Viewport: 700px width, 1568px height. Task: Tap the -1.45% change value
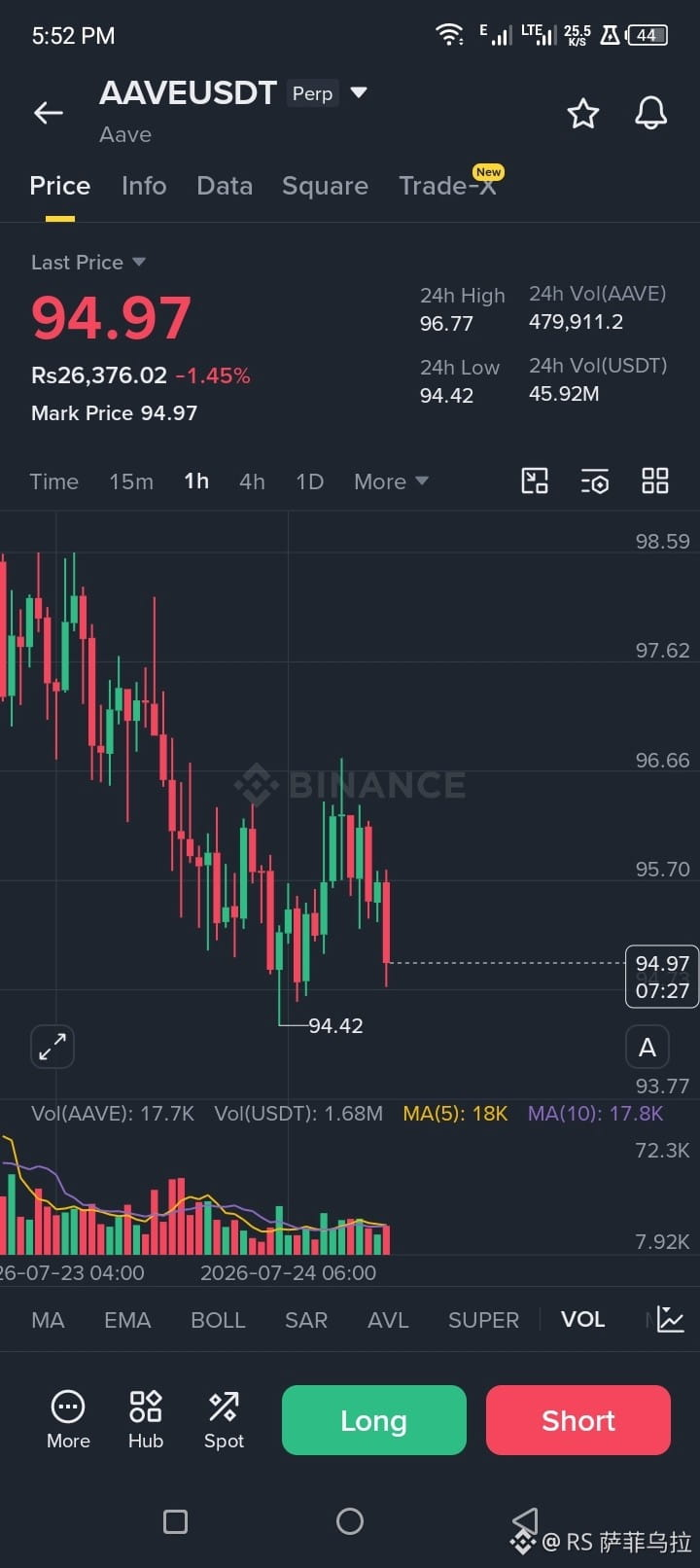[213, 375]
